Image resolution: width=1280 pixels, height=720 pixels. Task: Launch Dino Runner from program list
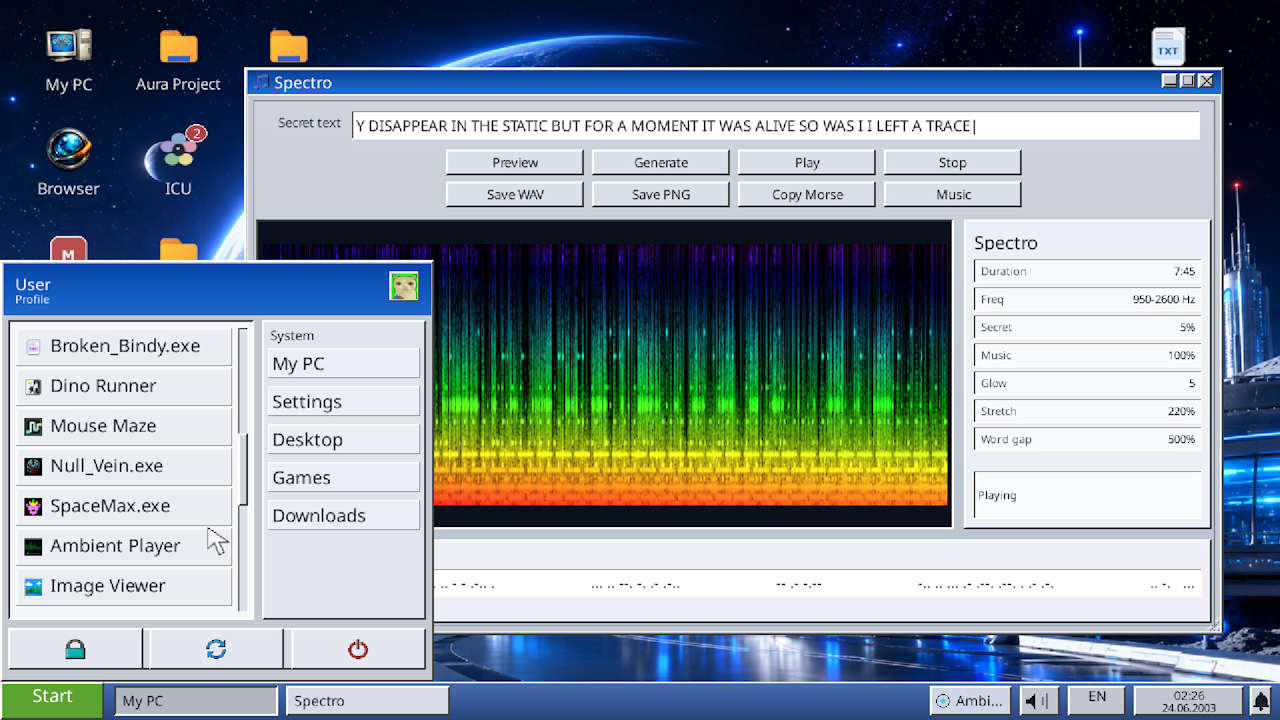tap(124, 386)
